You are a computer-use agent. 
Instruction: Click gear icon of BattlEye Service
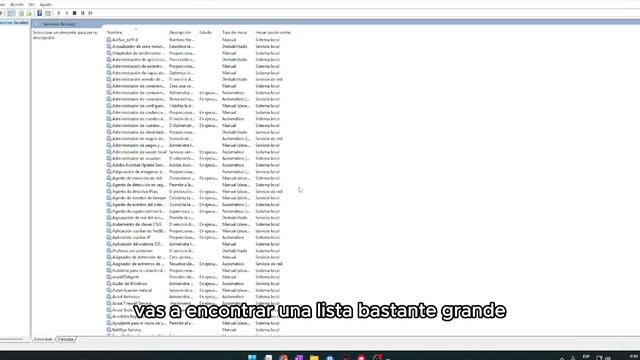click(109, 330)
